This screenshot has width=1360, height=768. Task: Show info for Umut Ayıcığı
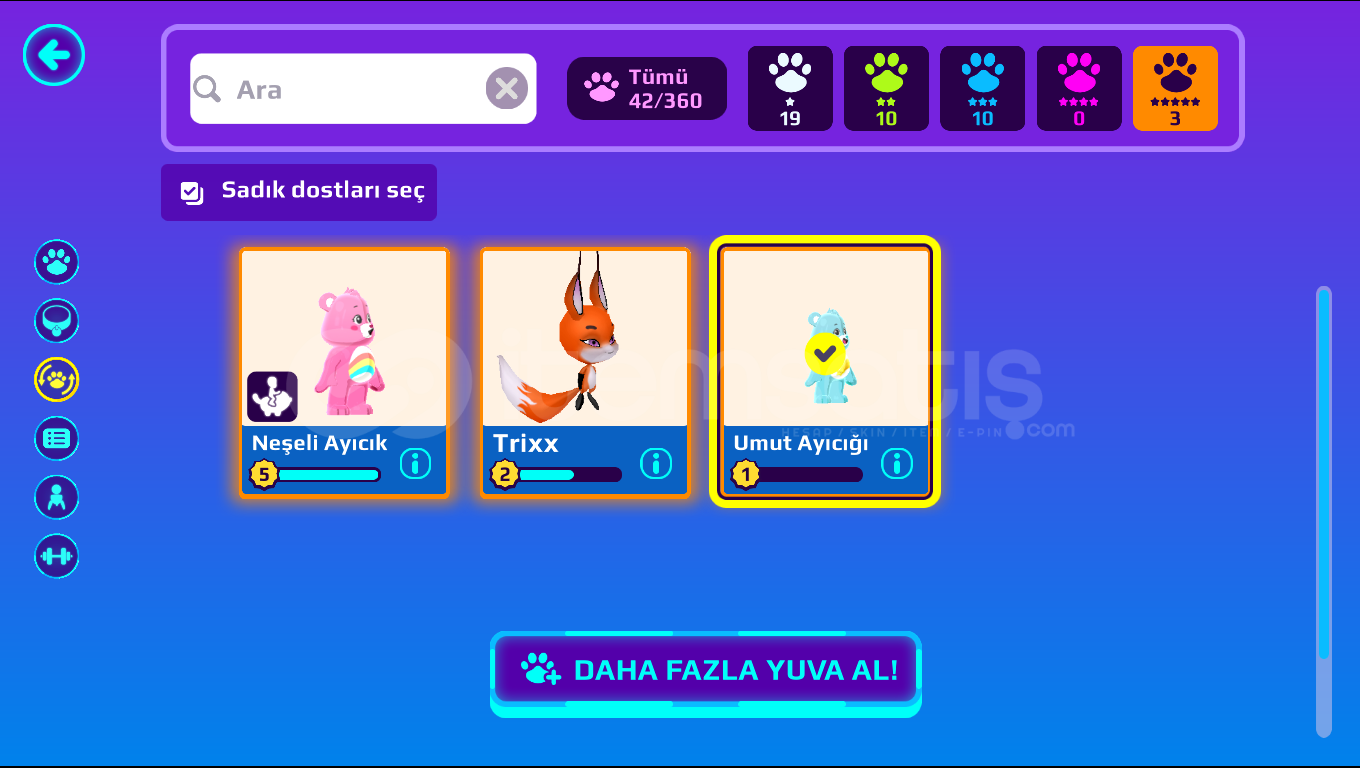(897, 463)
